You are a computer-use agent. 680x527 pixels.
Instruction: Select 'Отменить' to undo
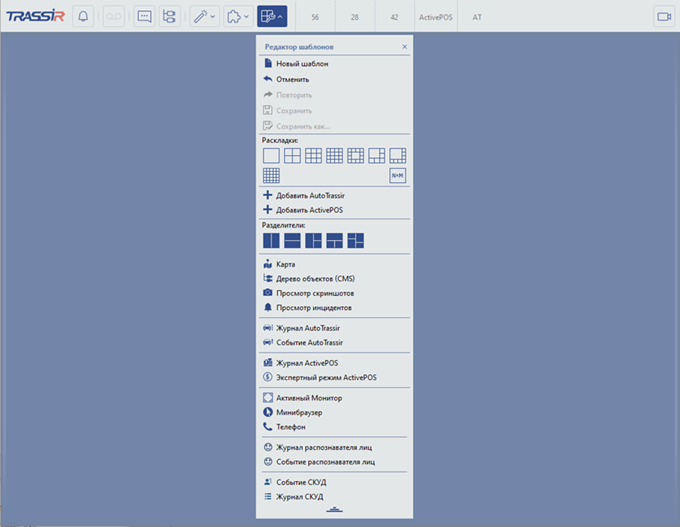292,79
